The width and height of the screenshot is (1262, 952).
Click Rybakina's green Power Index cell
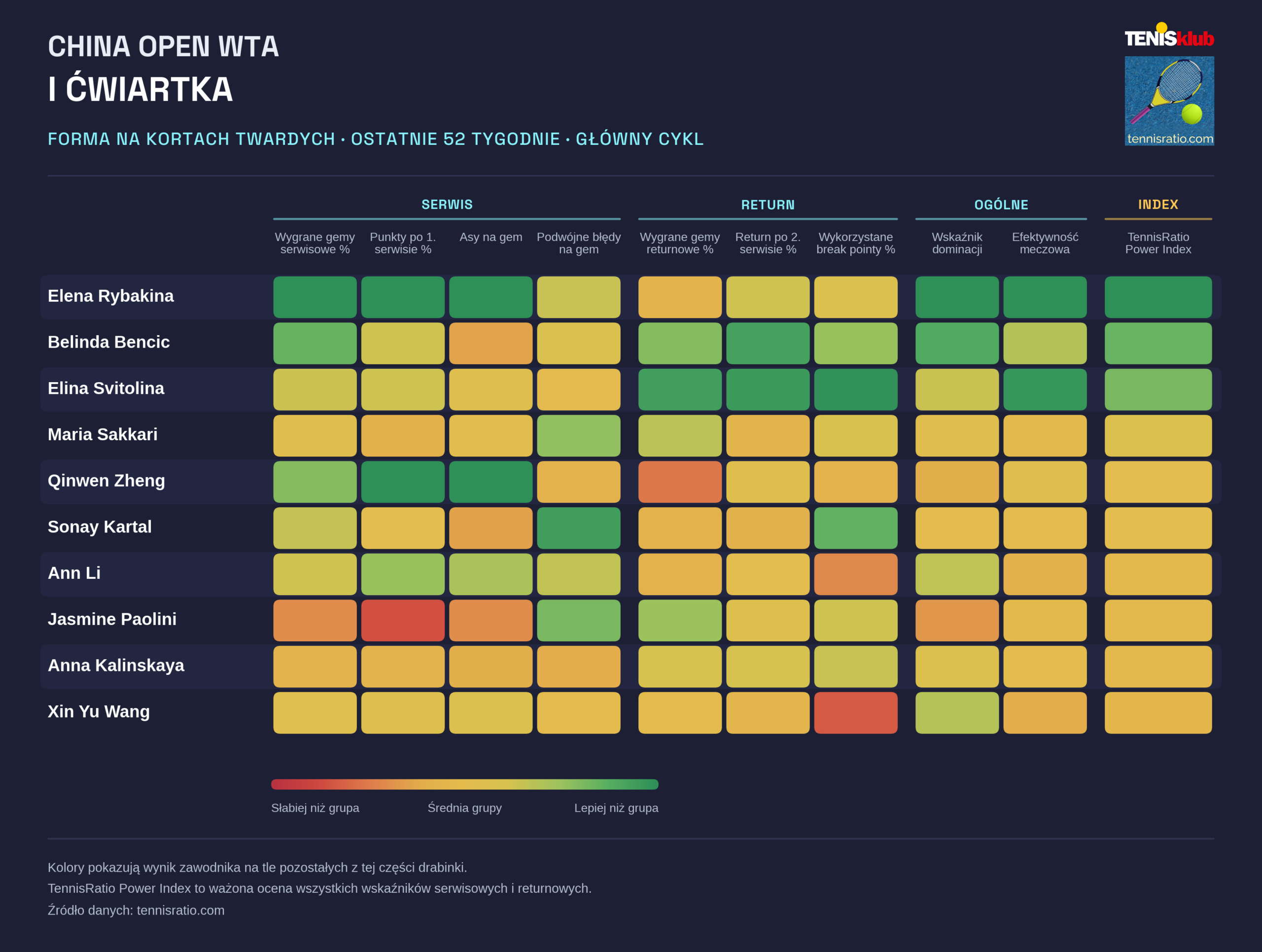click(1157, 297)
